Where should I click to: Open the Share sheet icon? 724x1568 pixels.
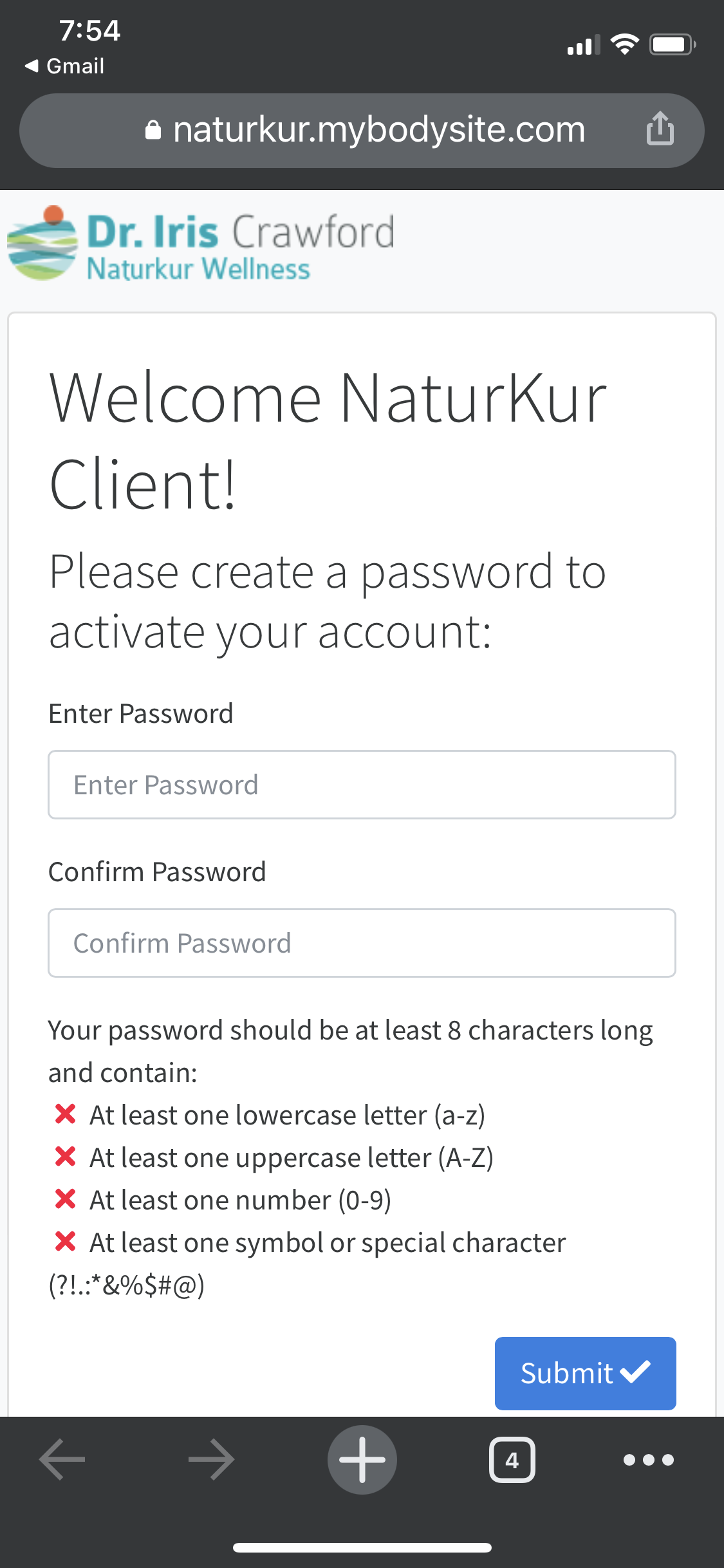(660, 129)
